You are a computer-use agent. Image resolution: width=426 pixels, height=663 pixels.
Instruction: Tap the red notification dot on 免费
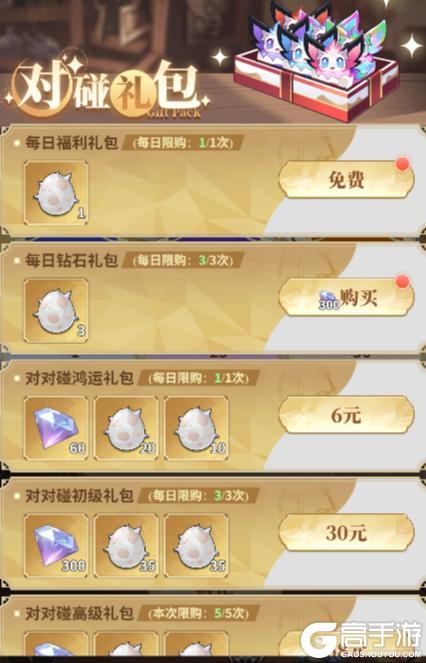pyautogui.click(x=402, y=164)
